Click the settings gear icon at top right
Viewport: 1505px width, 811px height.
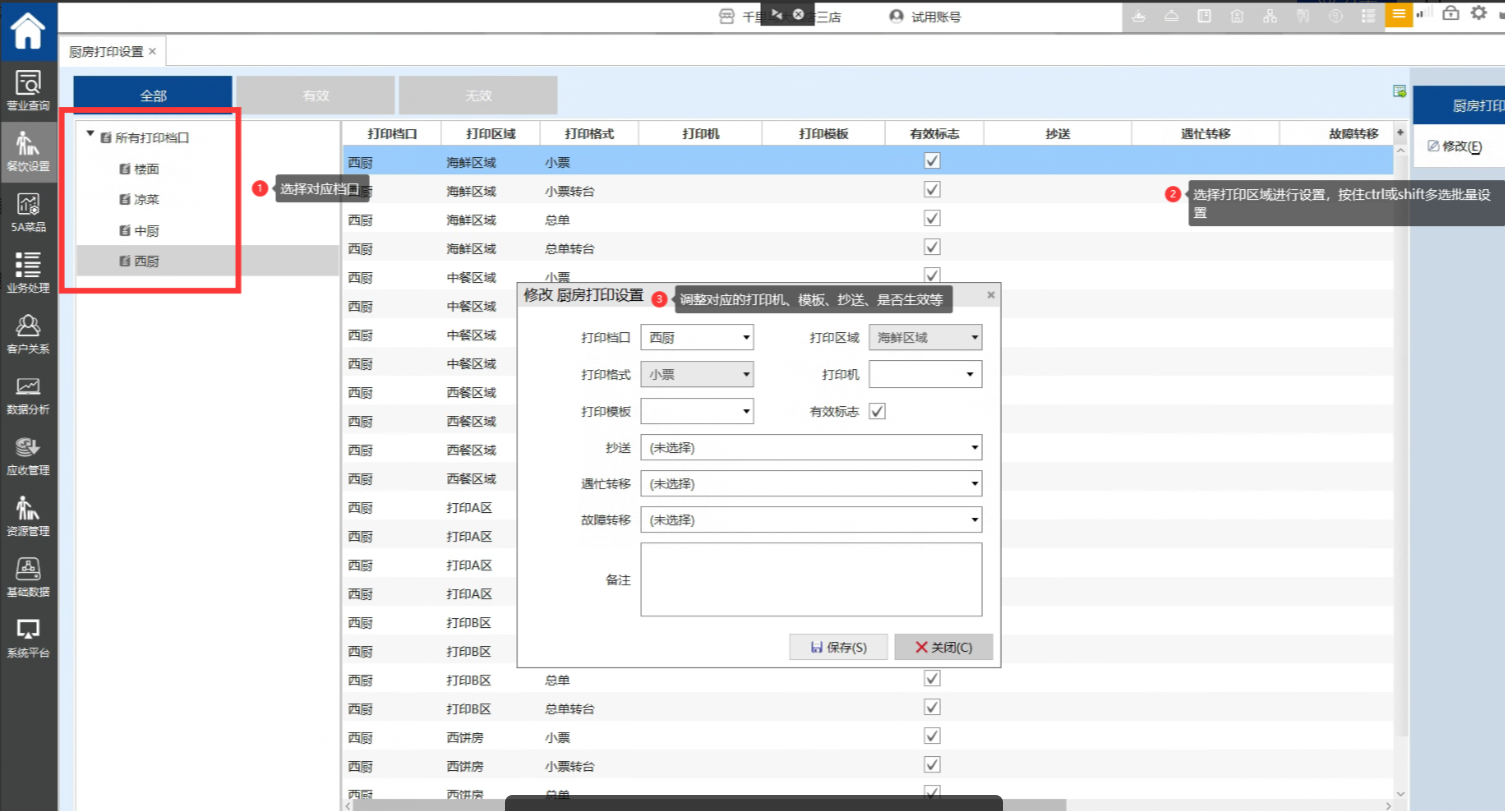click(x=1478, y=13)
